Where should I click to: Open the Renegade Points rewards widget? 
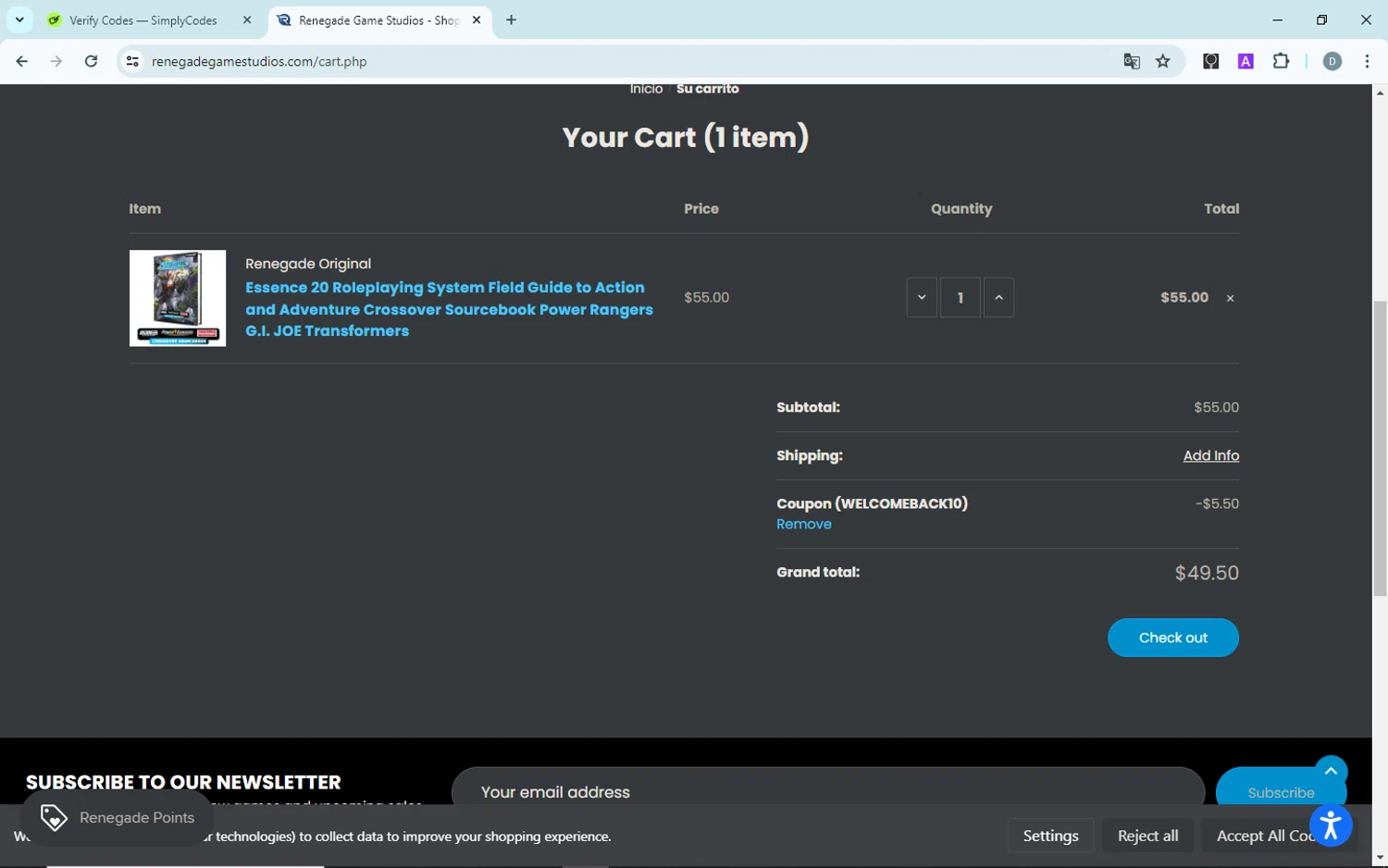tap(118, 817)
